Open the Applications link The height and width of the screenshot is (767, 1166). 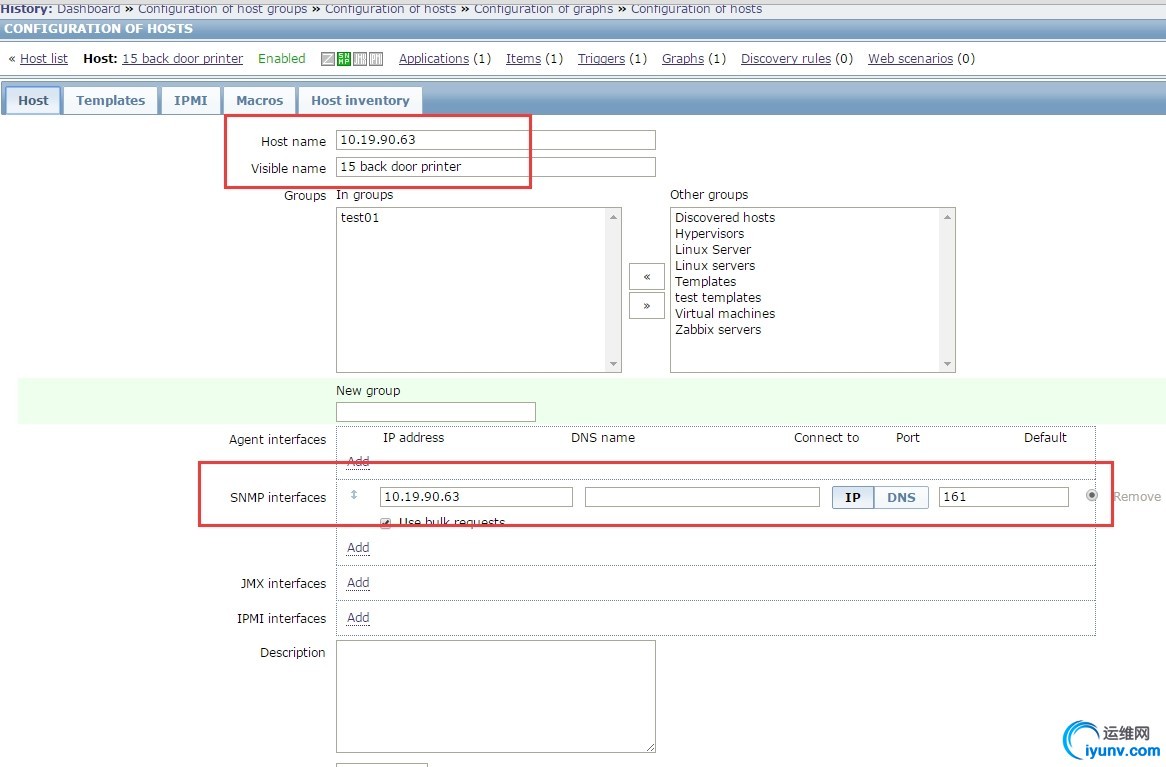click(x=434, y=59)
